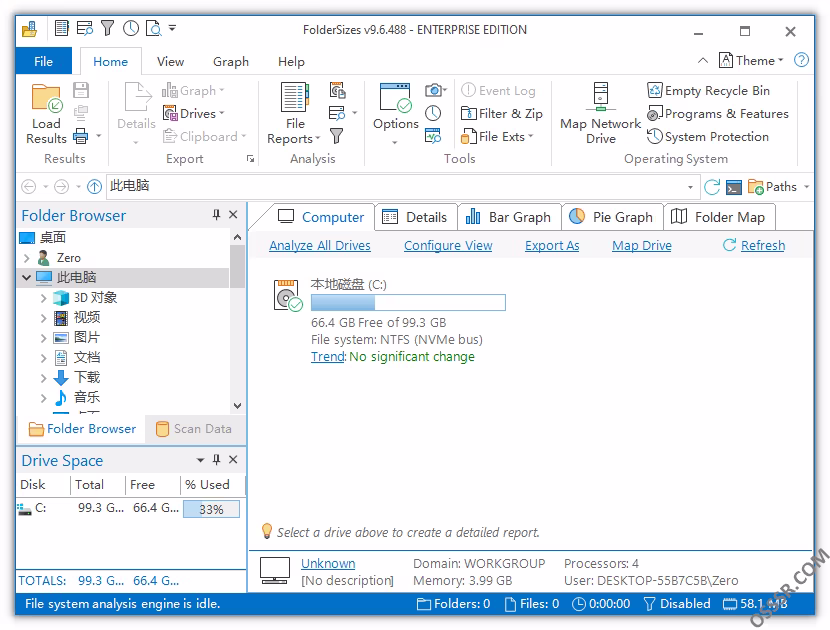
Task: Click the duplicate files icon in Analysis group
Action: (x=337, y=91)
